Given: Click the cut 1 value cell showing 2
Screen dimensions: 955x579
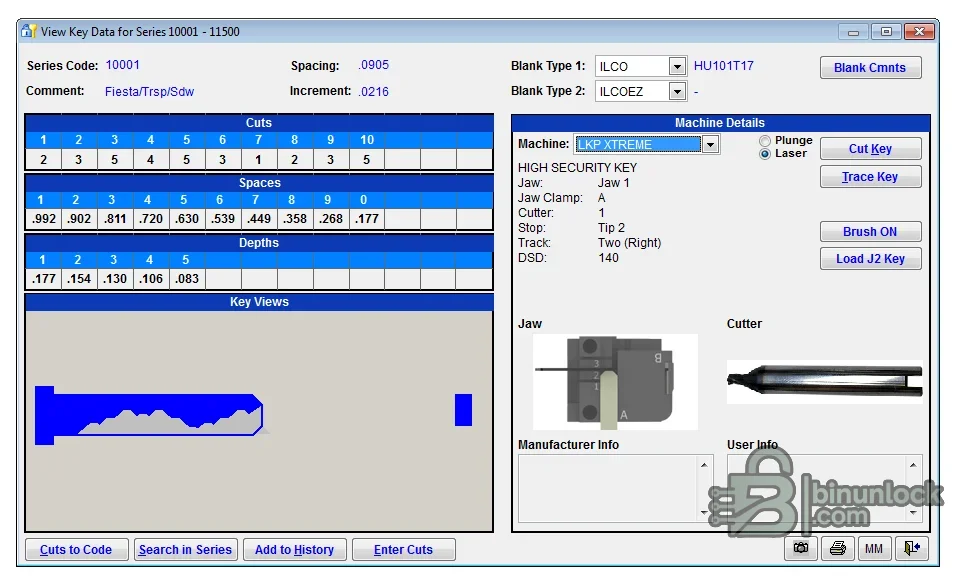Looking at the screenshot, I should (43, 160).
